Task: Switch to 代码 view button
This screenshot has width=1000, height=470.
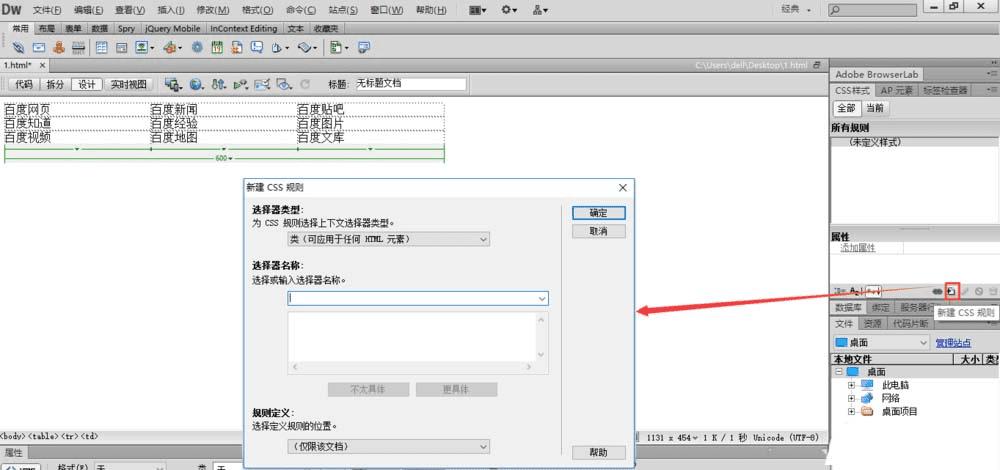Action: click(x=24, y=84)
